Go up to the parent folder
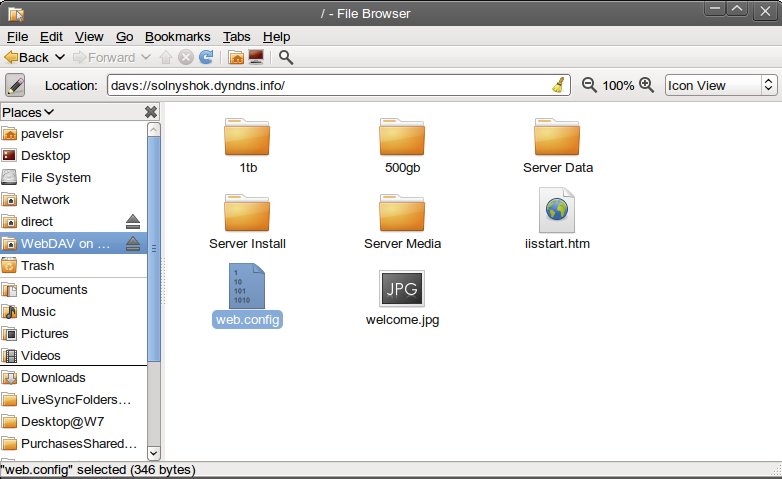The height and width of the screenshot is (479, 782). pos(166,57)
